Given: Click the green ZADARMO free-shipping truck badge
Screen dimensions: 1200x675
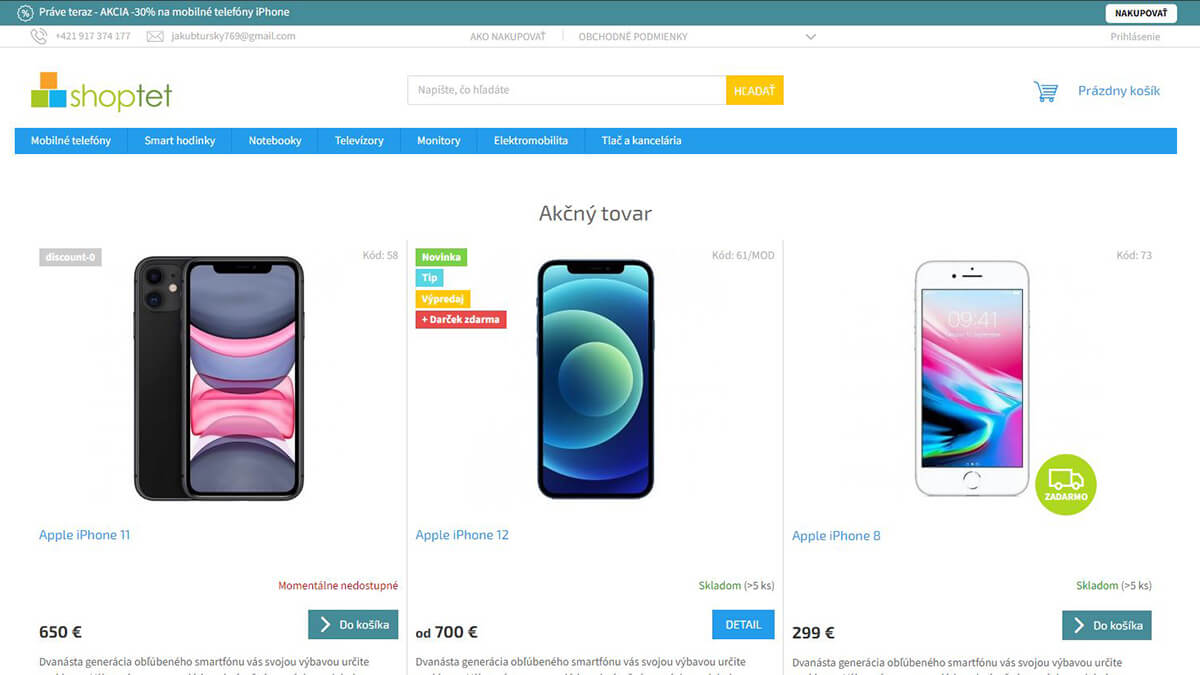Looking at the screenshot, I should pyautogui.click(x=1066, y=484).
